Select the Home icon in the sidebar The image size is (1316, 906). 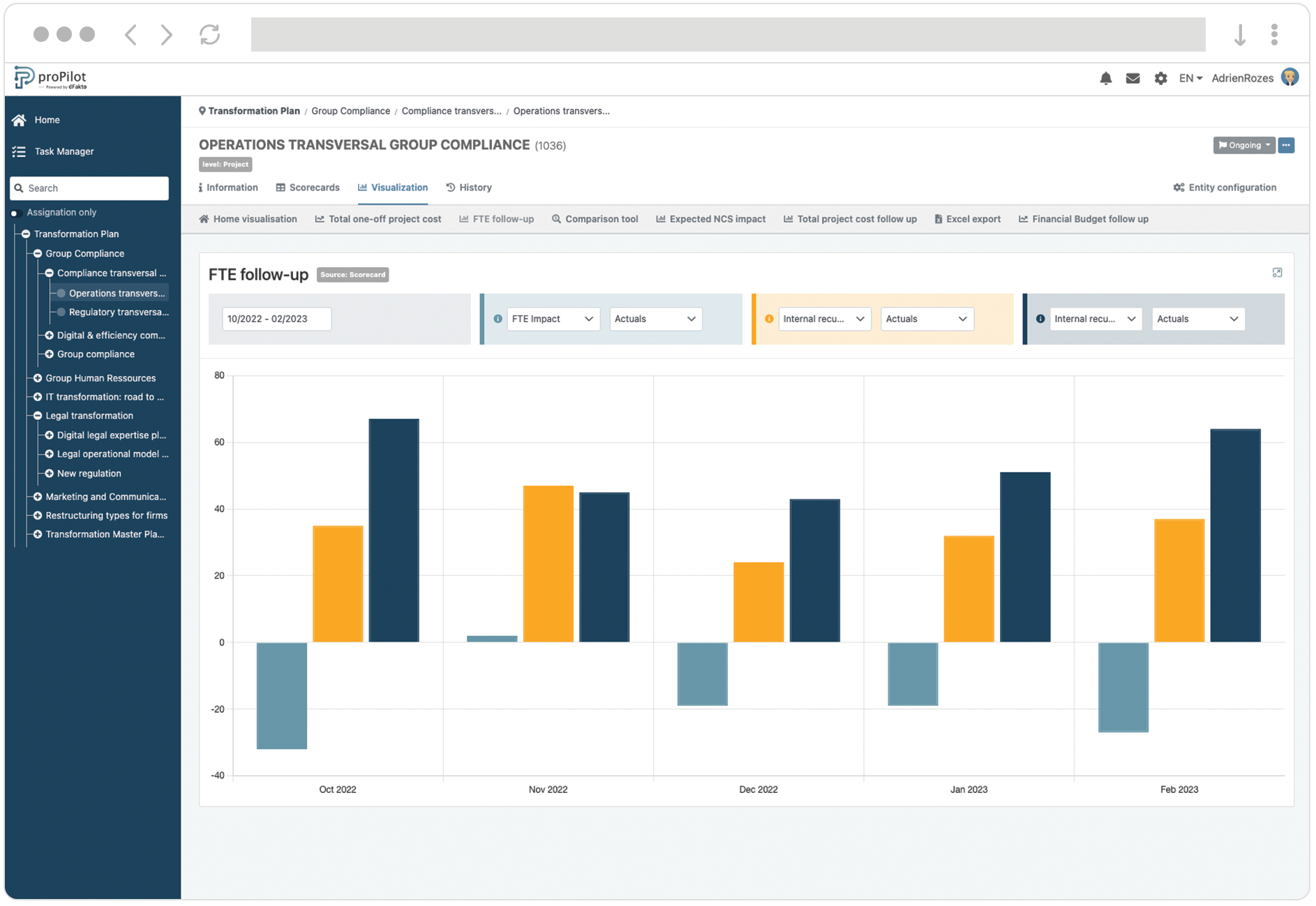click(x=19, y=119)
